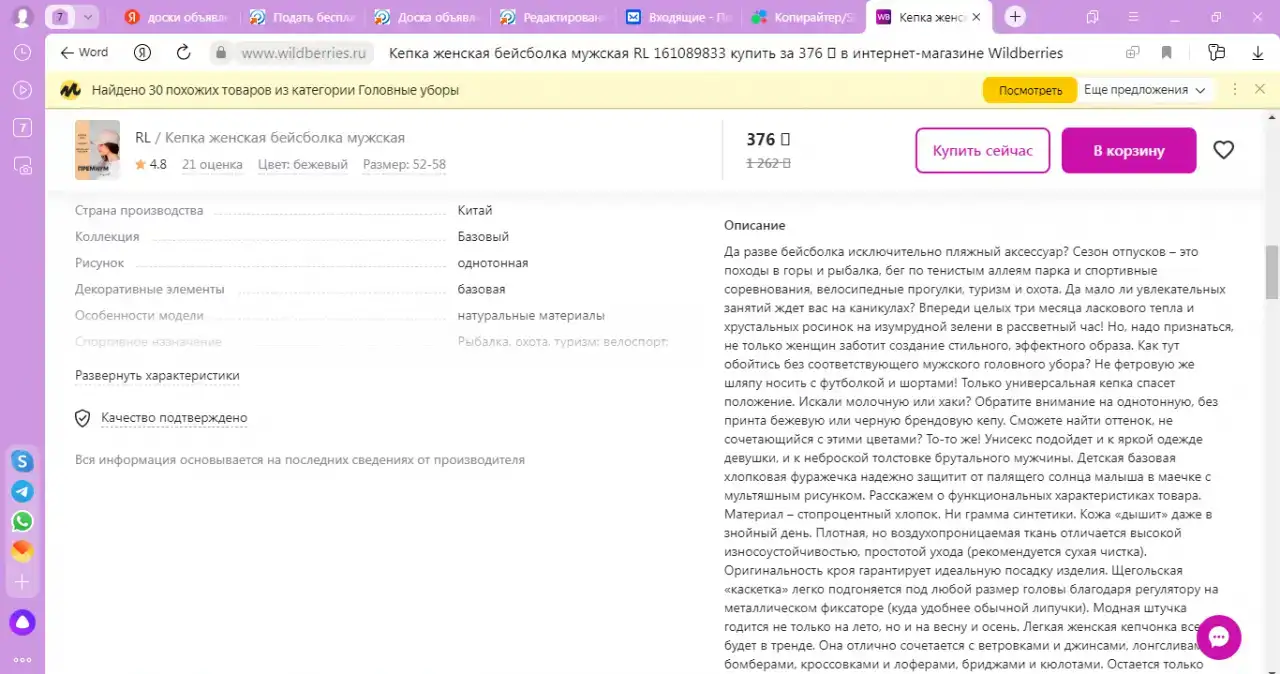
Task: Click the address bar URL wildberries.ru
Action: 304,53
